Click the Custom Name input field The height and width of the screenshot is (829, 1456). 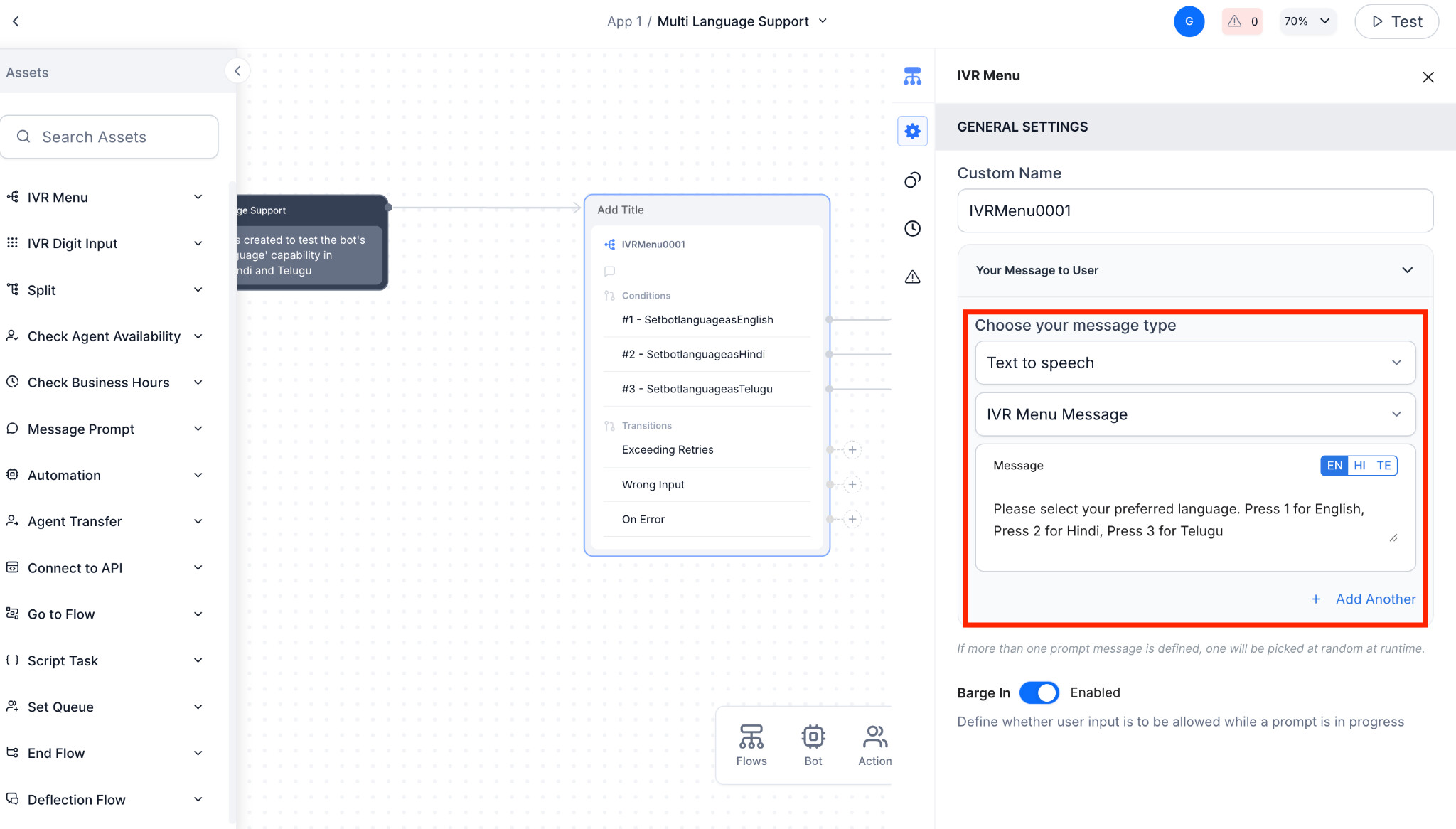tap(1194, 211)
